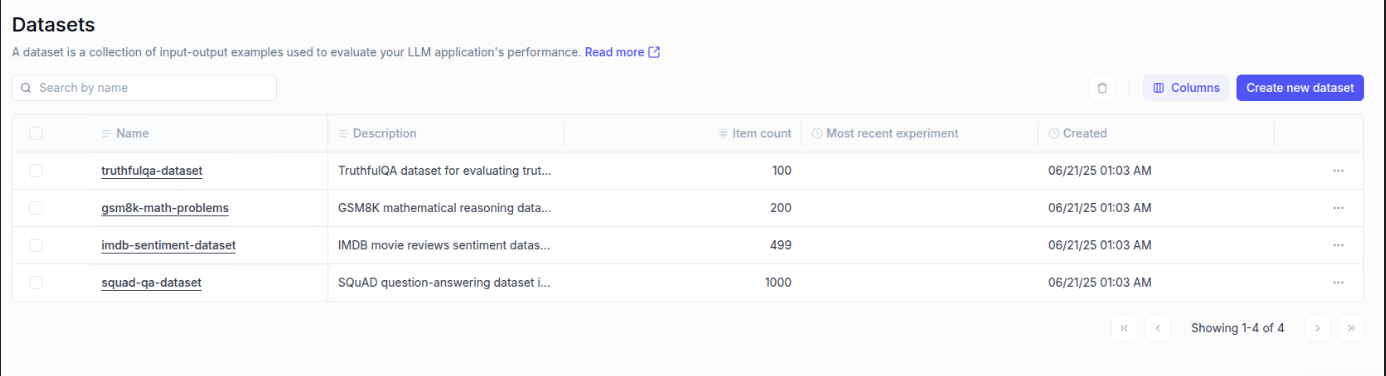Open actions menu for gsm8k-math-problems row
This screenshot has width=1386, height=376.
click(x=1338, y=208)
